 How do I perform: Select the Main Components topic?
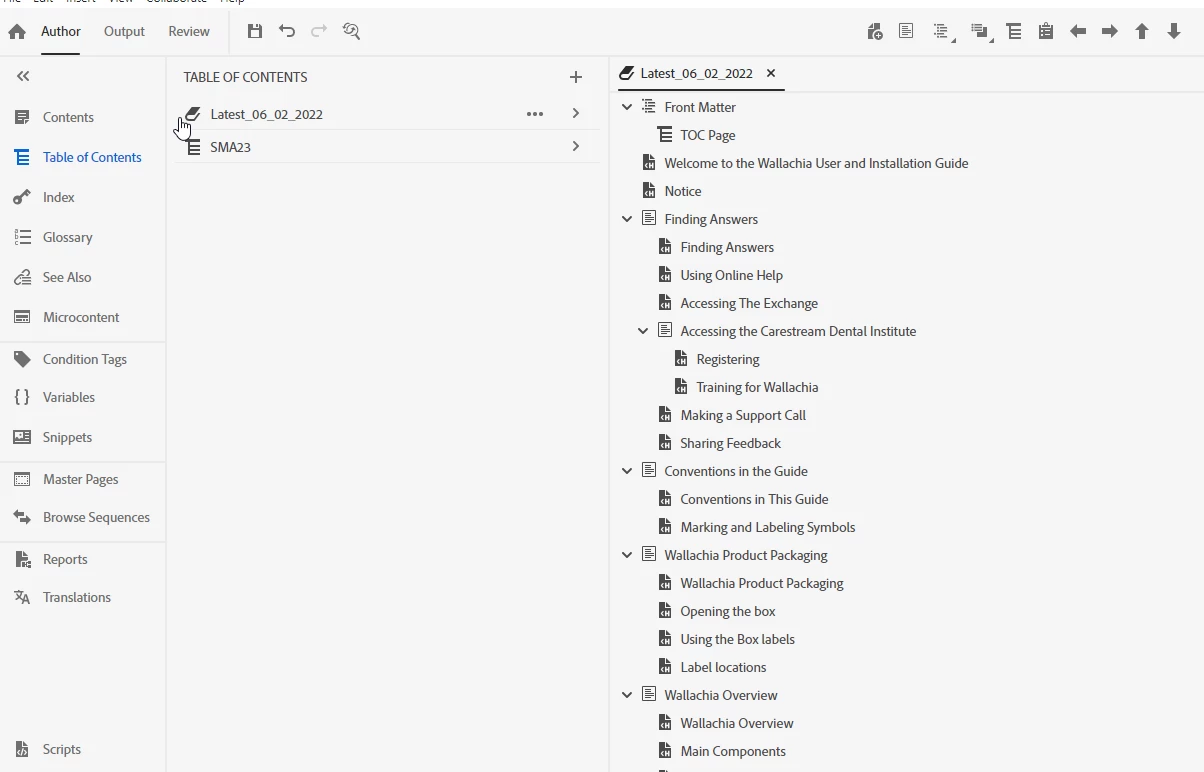click(733, 751)
